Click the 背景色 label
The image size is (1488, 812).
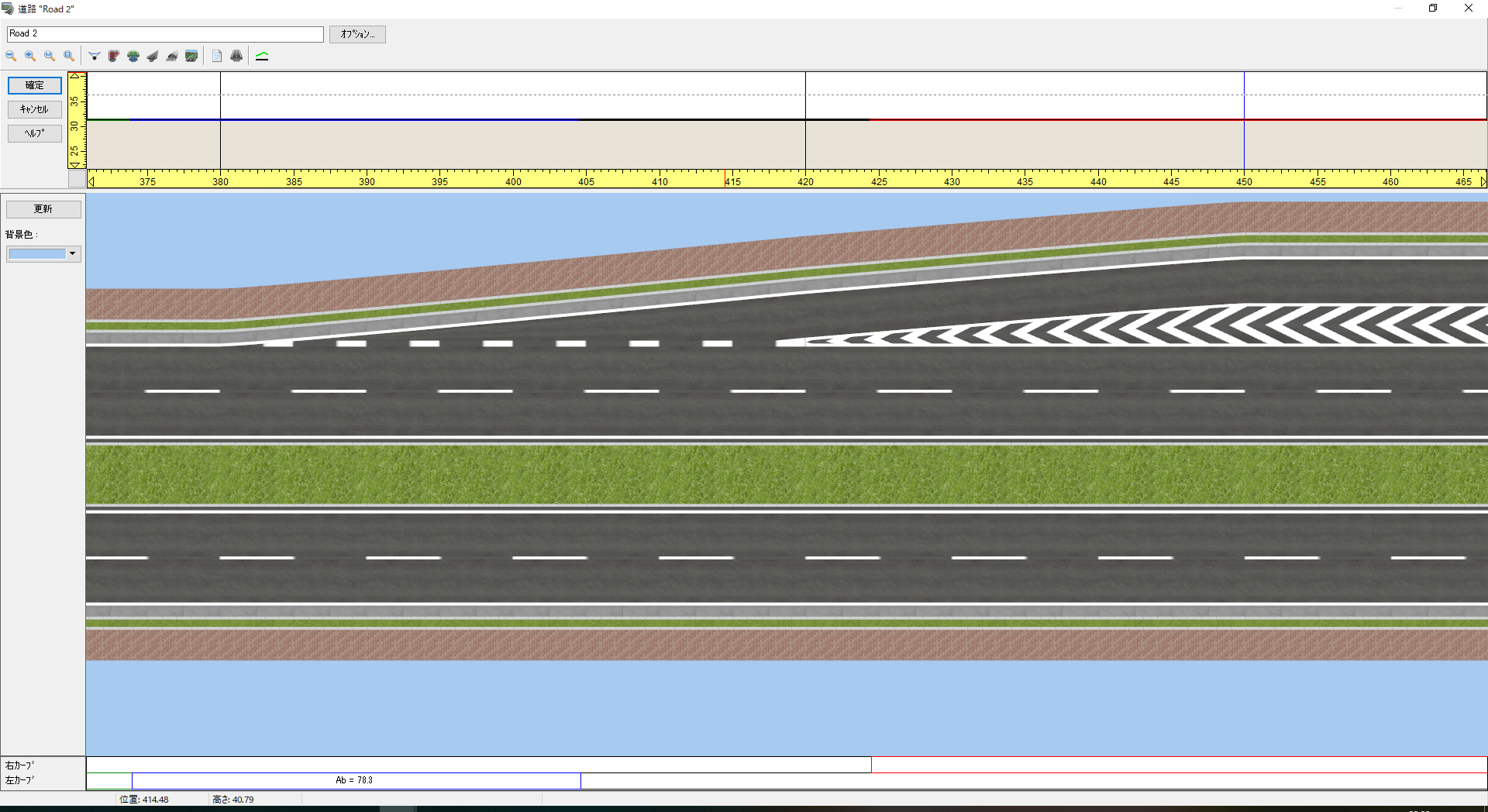(x=22, y=234)
